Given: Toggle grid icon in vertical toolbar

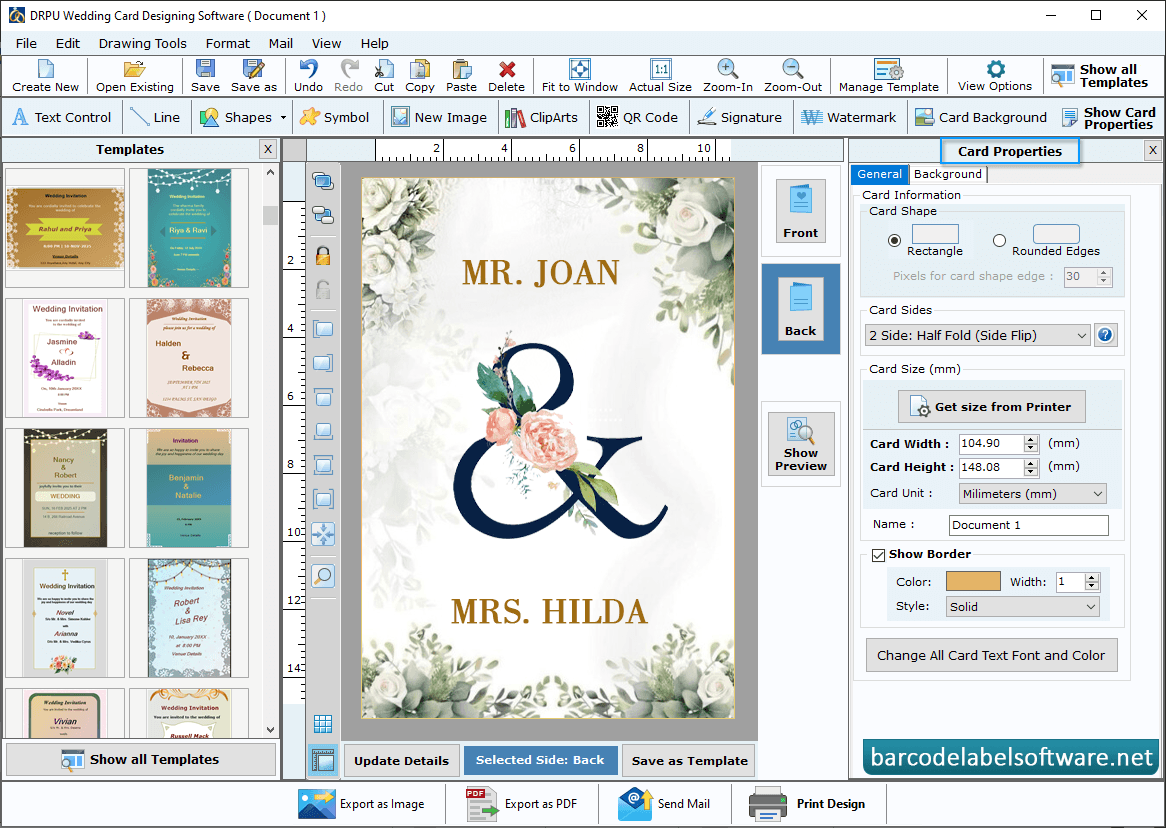Looking at the screenshot, I should pyautogui.click(x=323, y=724).
